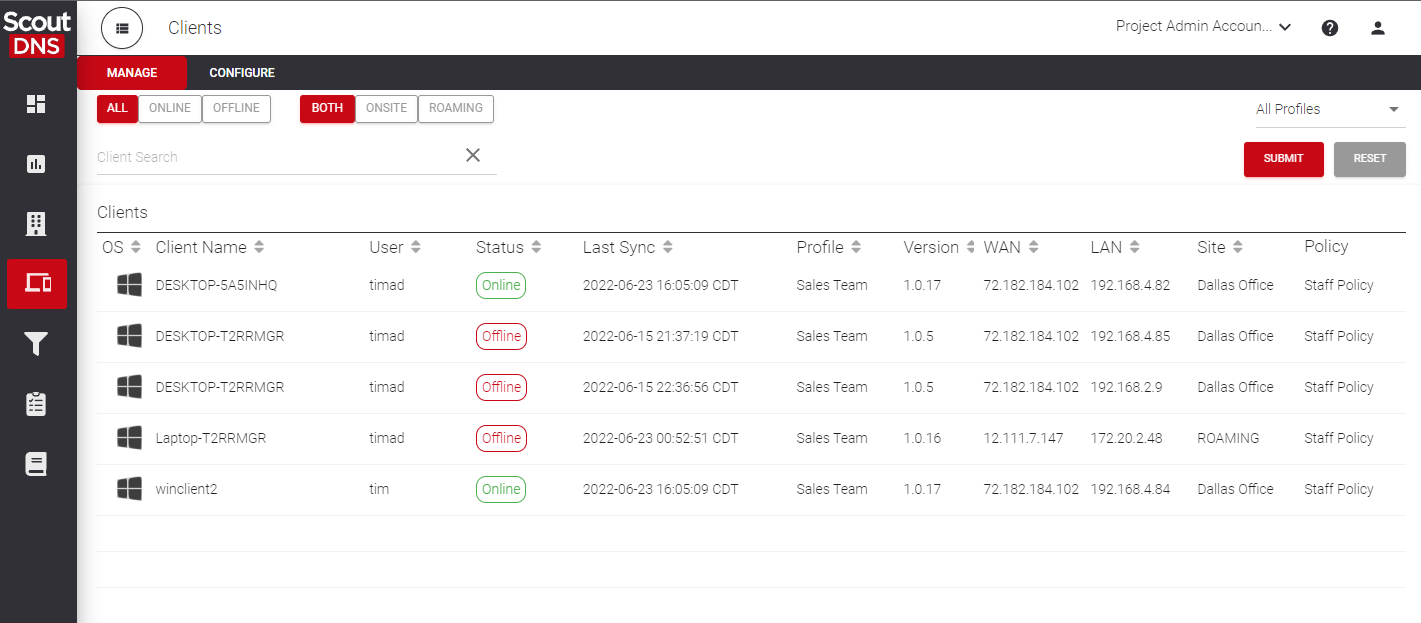Open the building Sites sidebar icon
This screenshot has height=623, width=1421.
tap(36, 224)
